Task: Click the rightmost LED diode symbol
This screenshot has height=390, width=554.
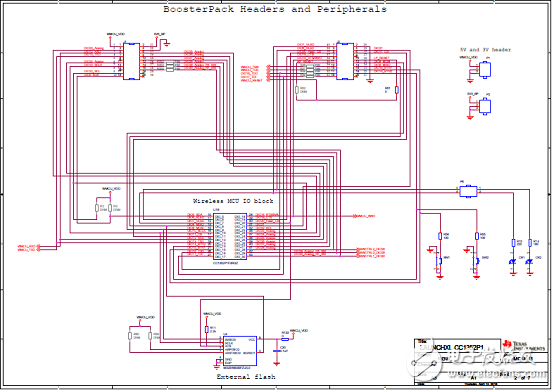Action: click(529, 262)
